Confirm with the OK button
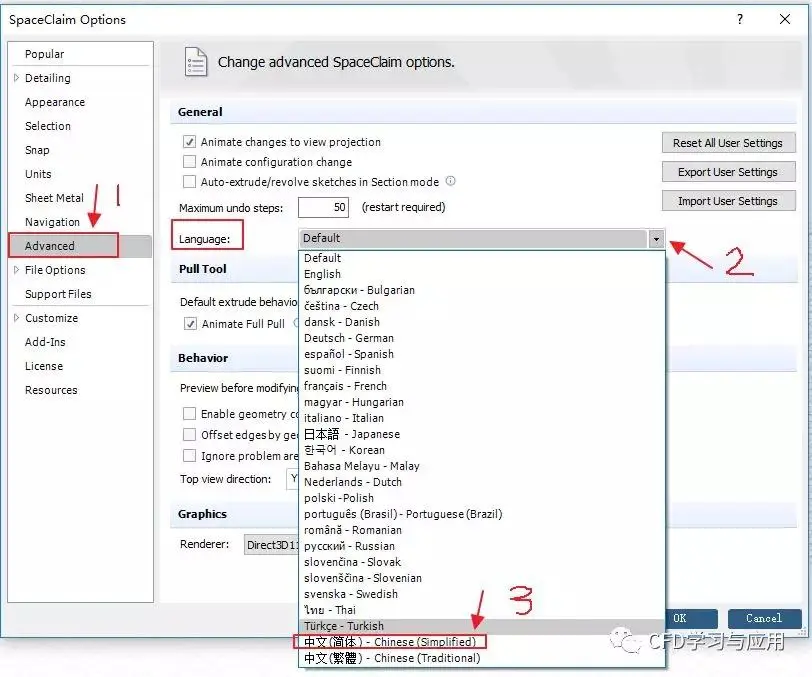This screenshot has height=677, width=812. (x=691, y=618)
